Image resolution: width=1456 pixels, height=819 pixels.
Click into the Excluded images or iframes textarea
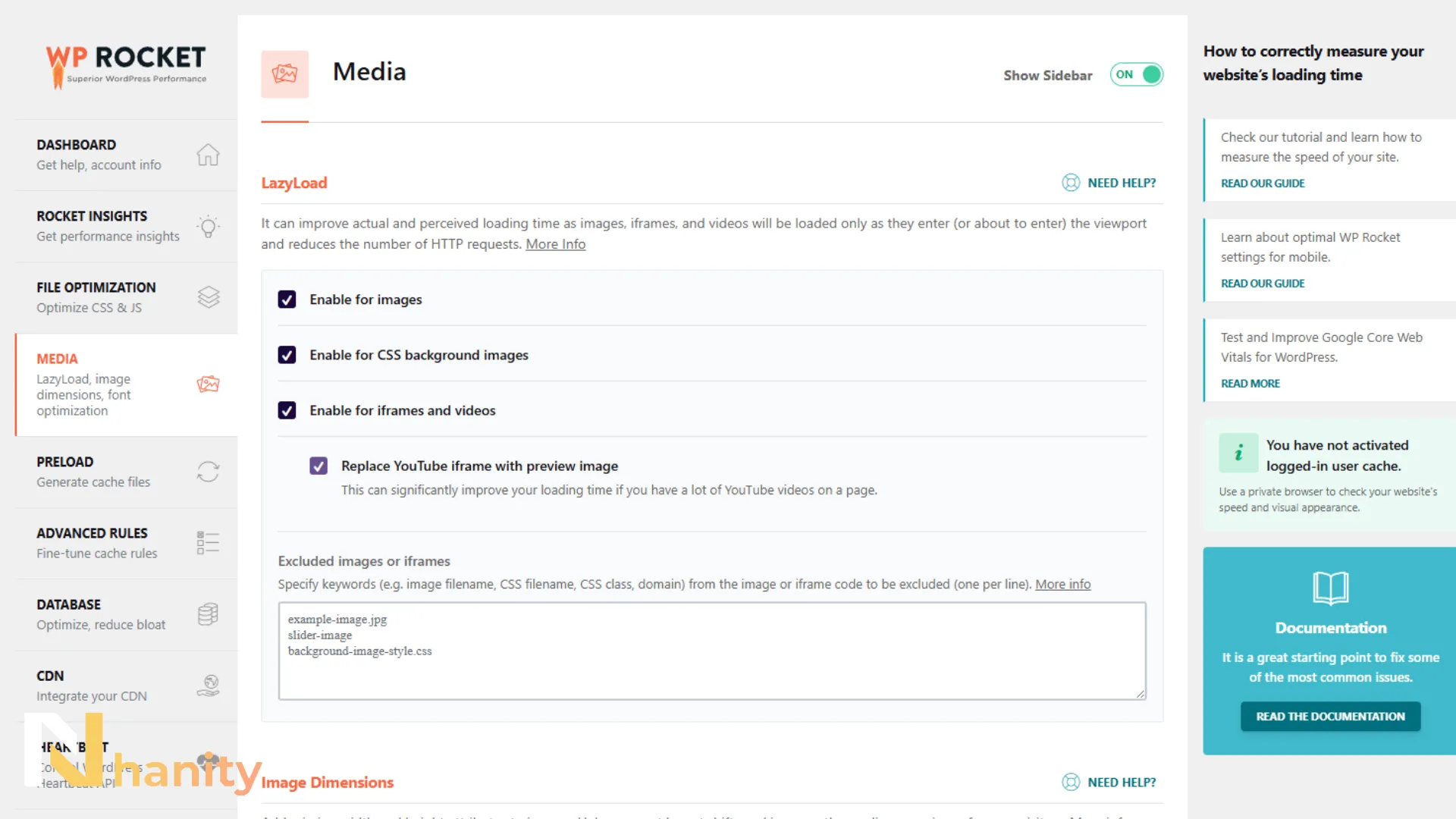tap(712, 651)
